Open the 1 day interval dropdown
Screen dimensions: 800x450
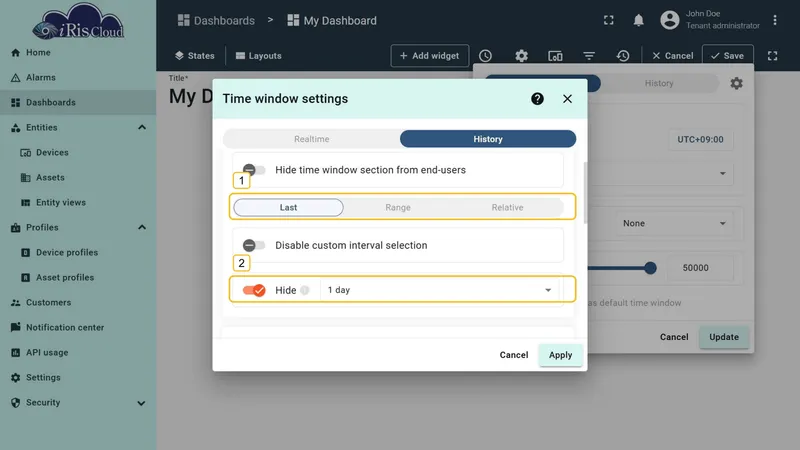click(x=439, y=290)
